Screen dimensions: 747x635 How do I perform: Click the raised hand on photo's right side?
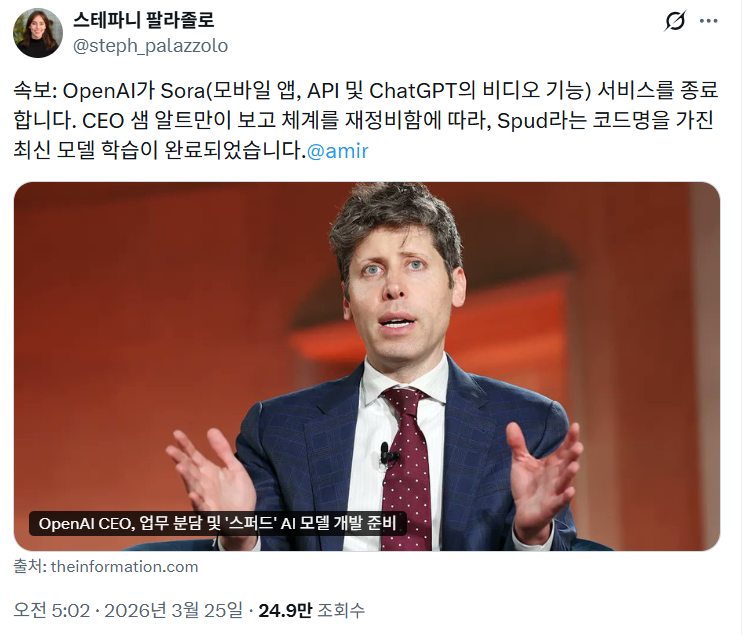coord(545,479)
